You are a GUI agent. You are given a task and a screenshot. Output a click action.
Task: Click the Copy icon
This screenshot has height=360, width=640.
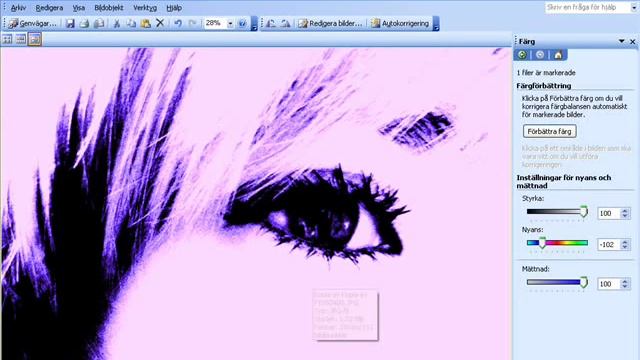pos(131,24)
